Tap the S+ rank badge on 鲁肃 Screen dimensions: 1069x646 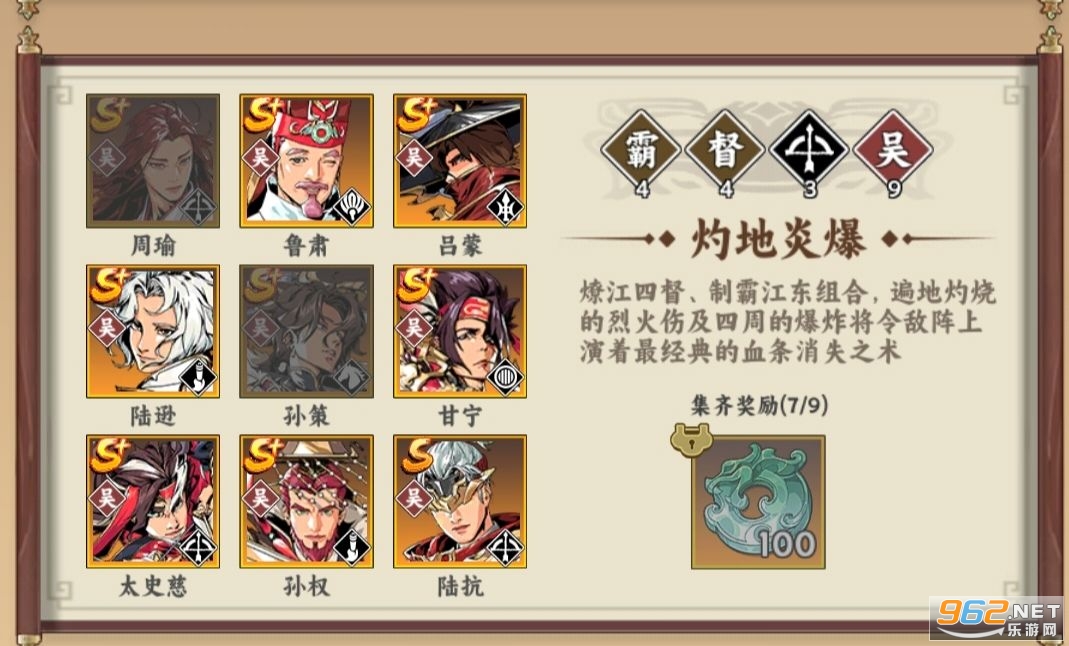(x=265, y=114)
